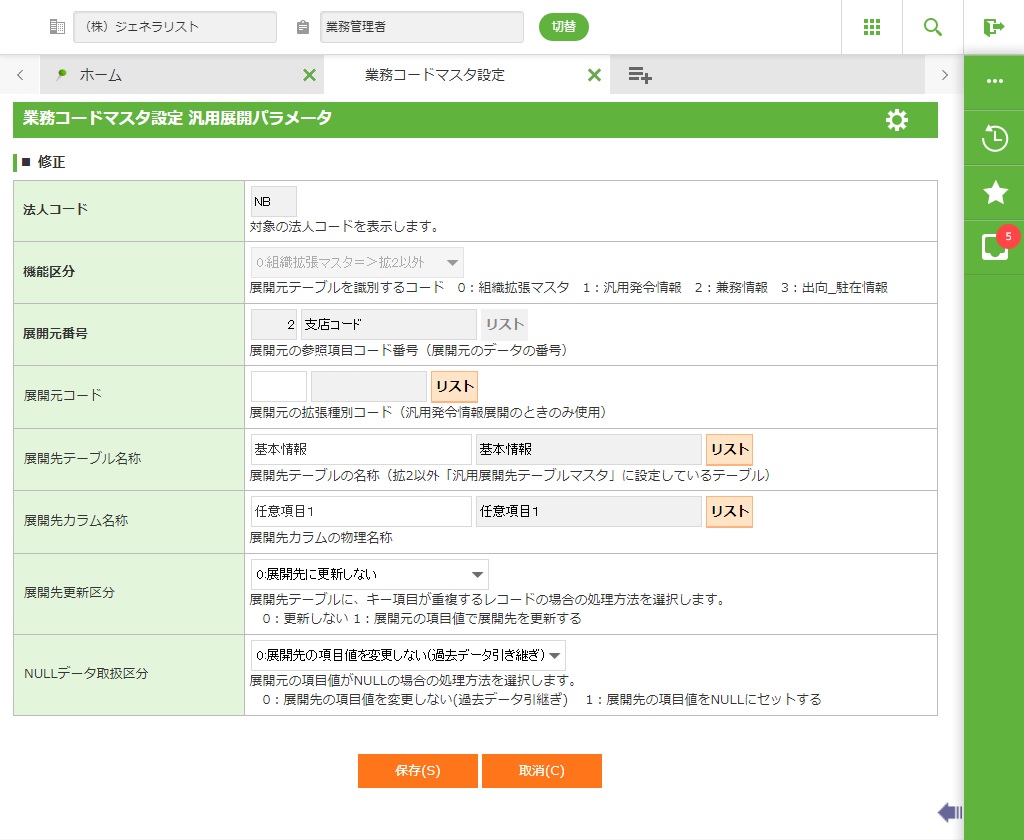
Task: Click the add new tab icon
Action: pos(640,75)
